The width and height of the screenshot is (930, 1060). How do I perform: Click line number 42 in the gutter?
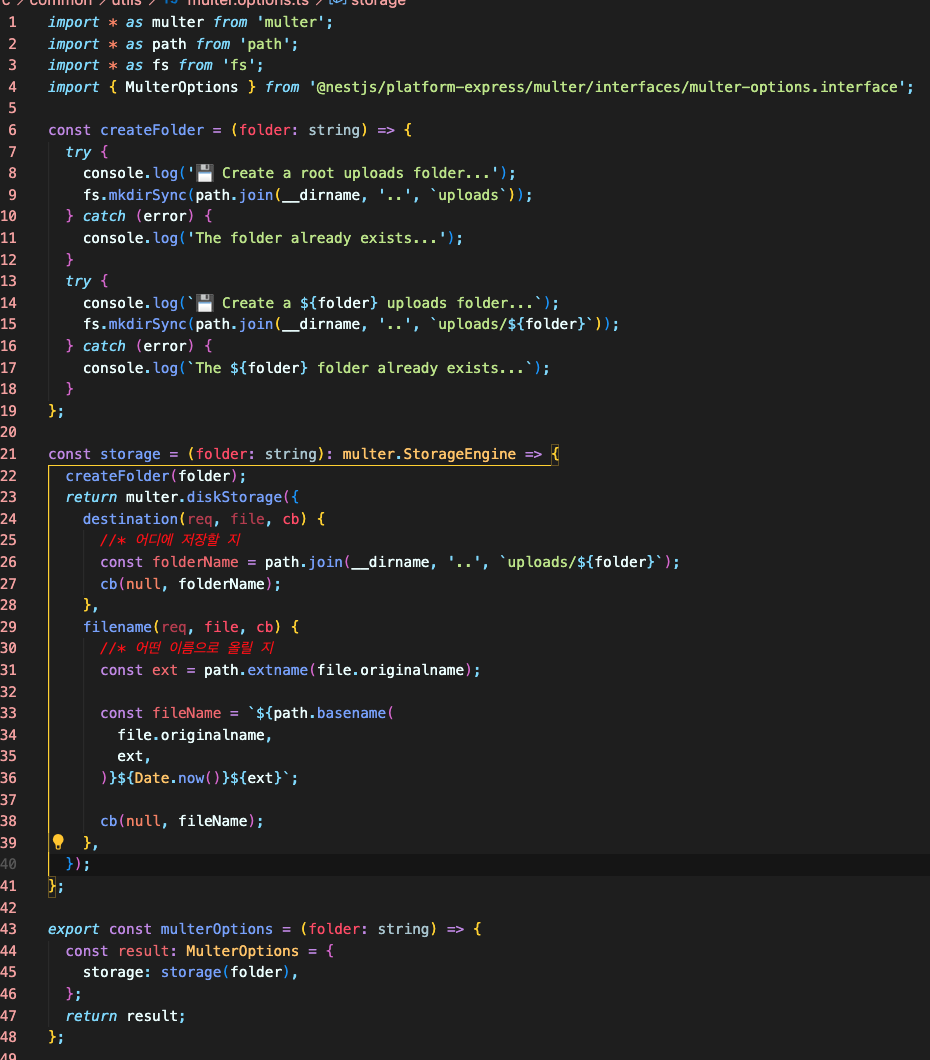click(x=8, y=908)
